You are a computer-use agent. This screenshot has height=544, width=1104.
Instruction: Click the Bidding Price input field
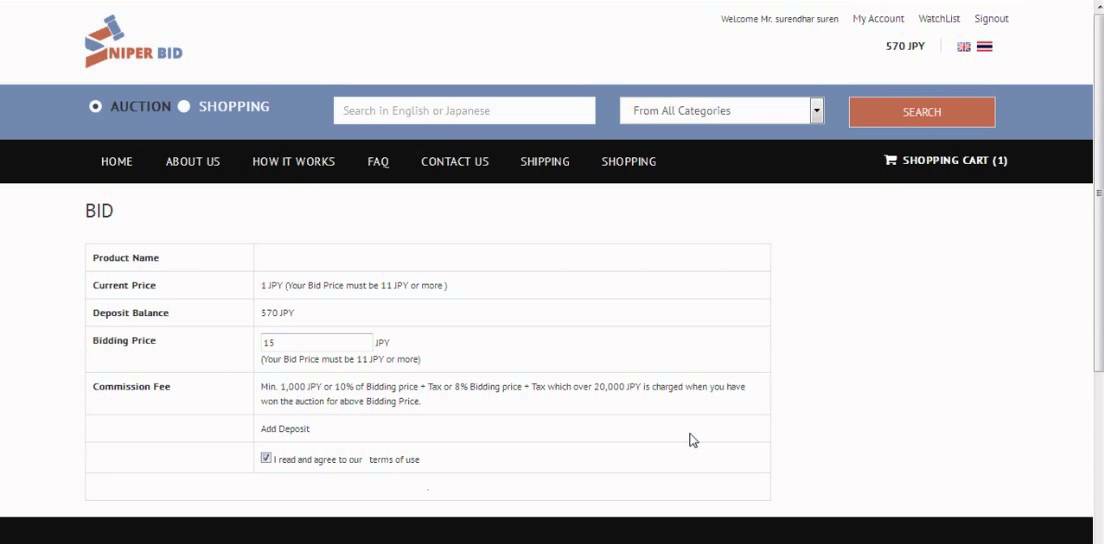[317, 343]
